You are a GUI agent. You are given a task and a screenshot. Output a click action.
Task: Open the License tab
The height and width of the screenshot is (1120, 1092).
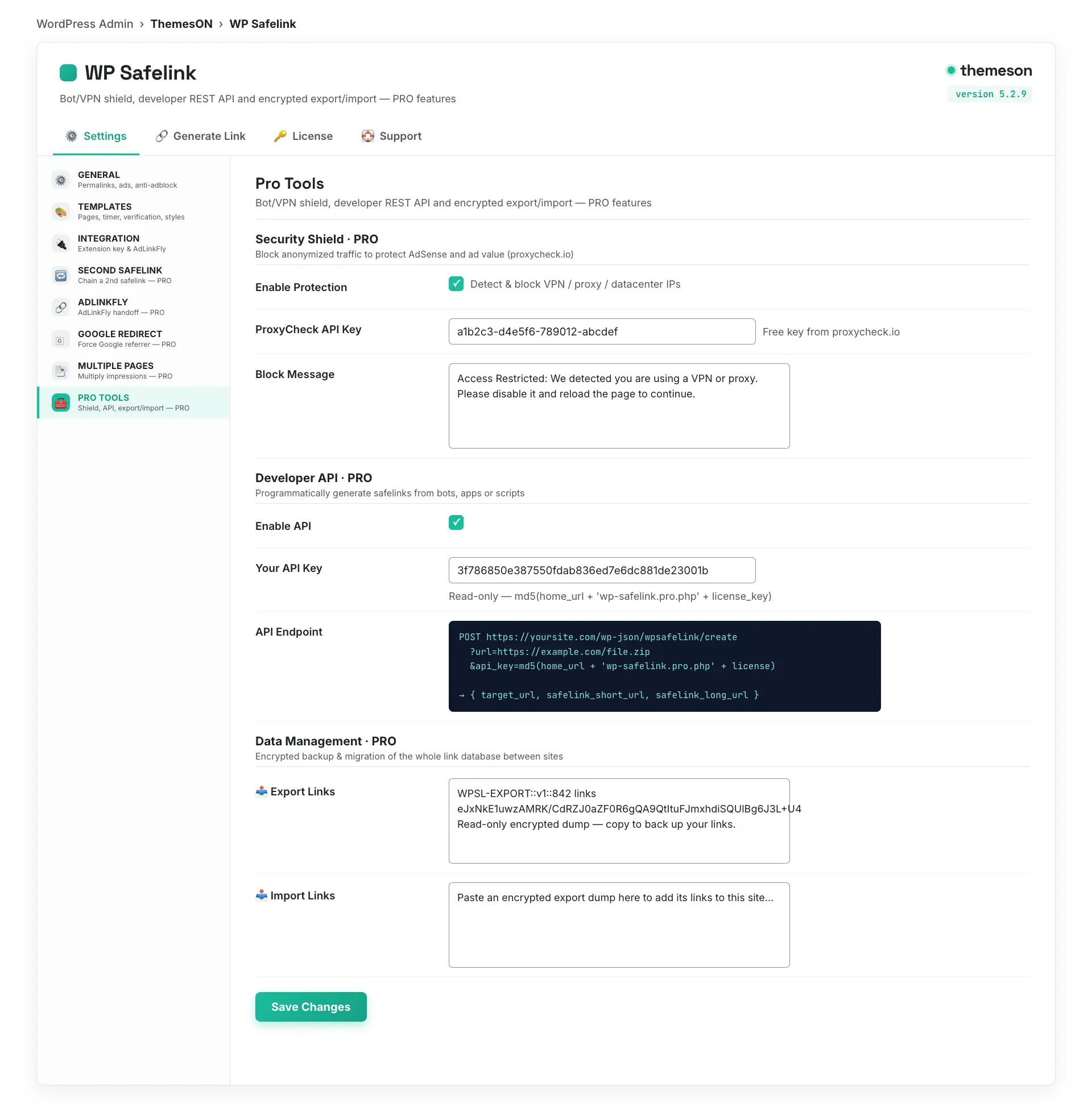point(303,136)
